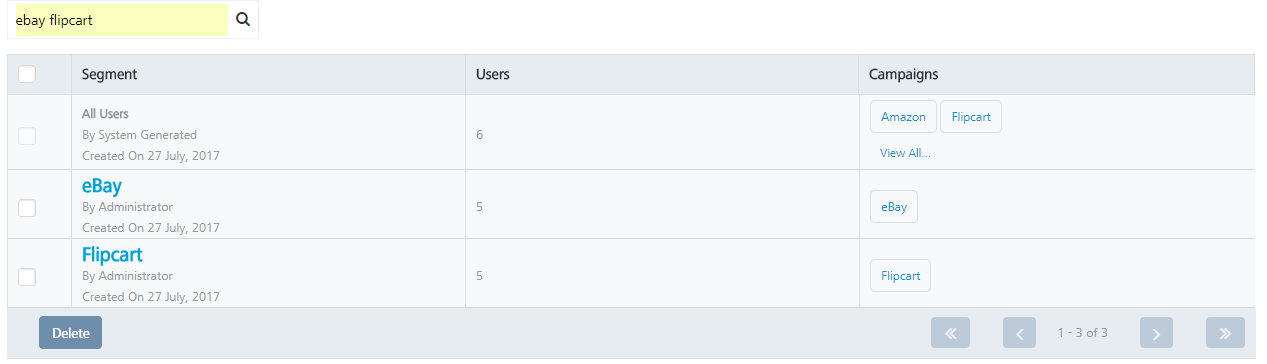This screenshot has width=1267, height=364.
Task: Delete the selected segments
Action: point(70,333)
